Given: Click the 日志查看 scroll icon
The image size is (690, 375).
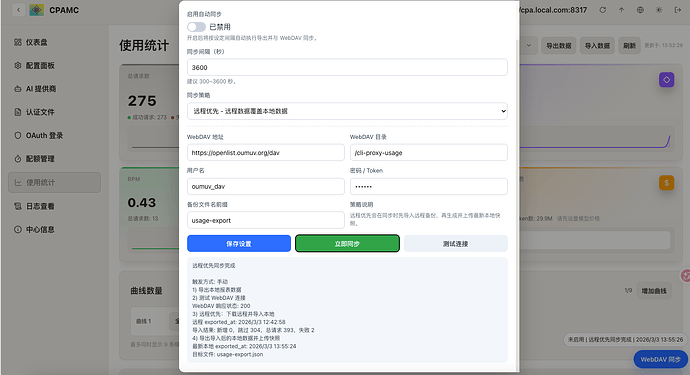Looking at the screenshot, I should click(x=18, y=206).
